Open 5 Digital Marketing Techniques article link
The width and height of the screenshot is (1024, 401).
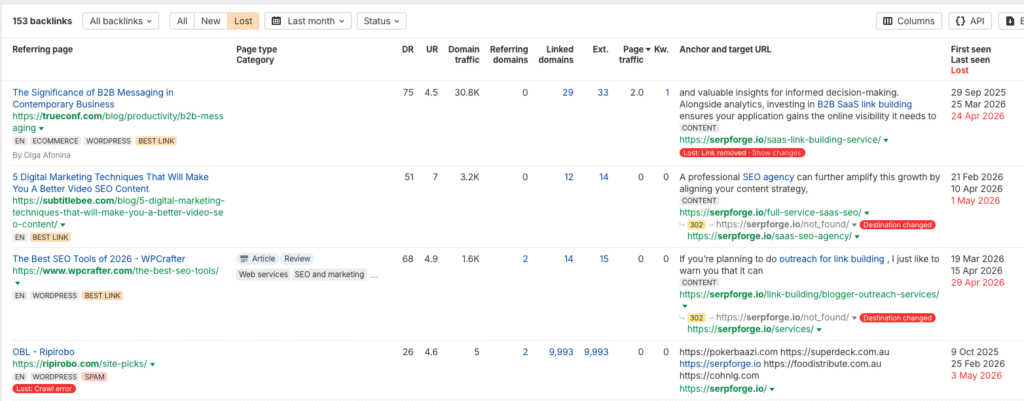click(110, 183)
